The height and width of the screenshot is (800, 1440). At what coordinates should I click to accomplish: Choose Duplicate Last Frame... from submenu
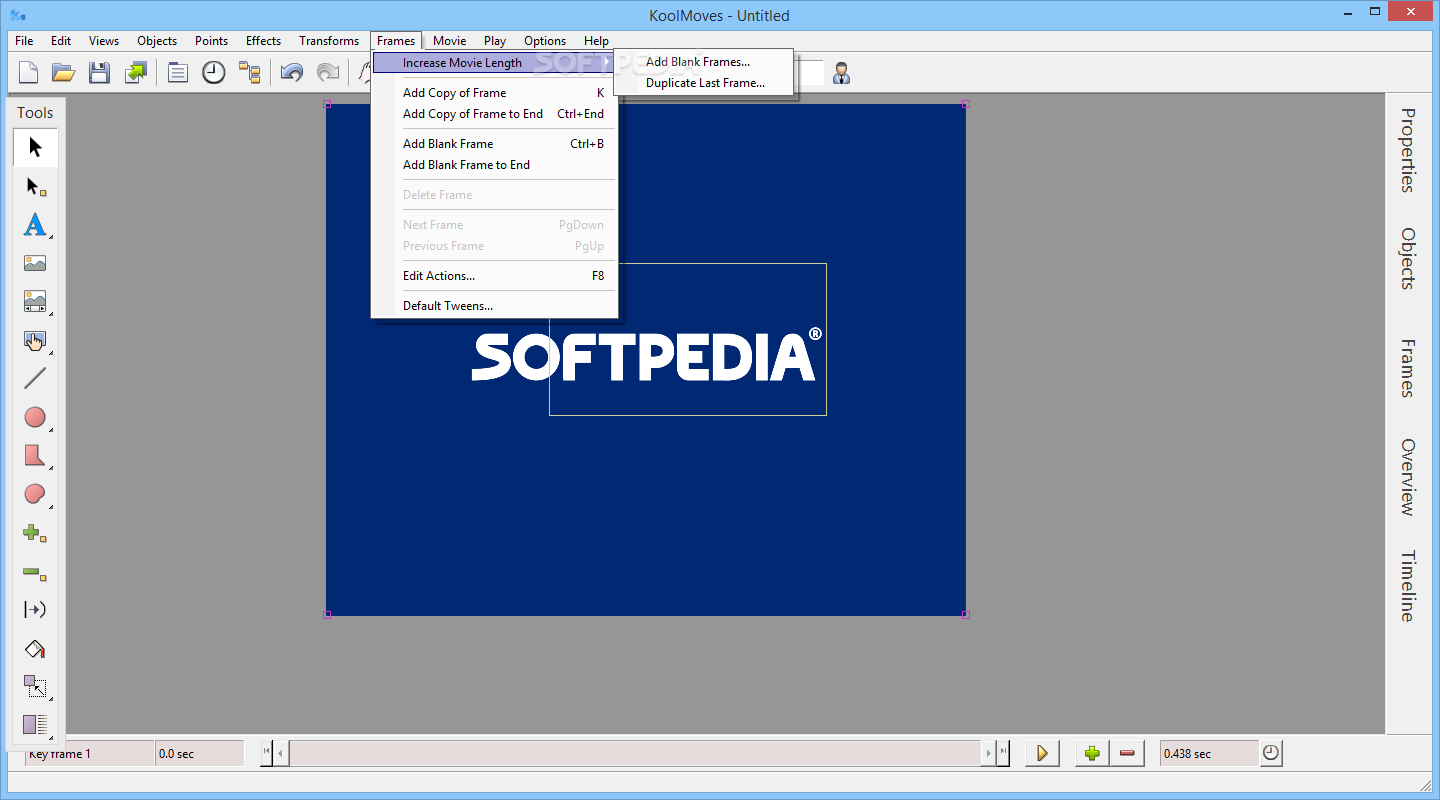(x=704, y=83)
